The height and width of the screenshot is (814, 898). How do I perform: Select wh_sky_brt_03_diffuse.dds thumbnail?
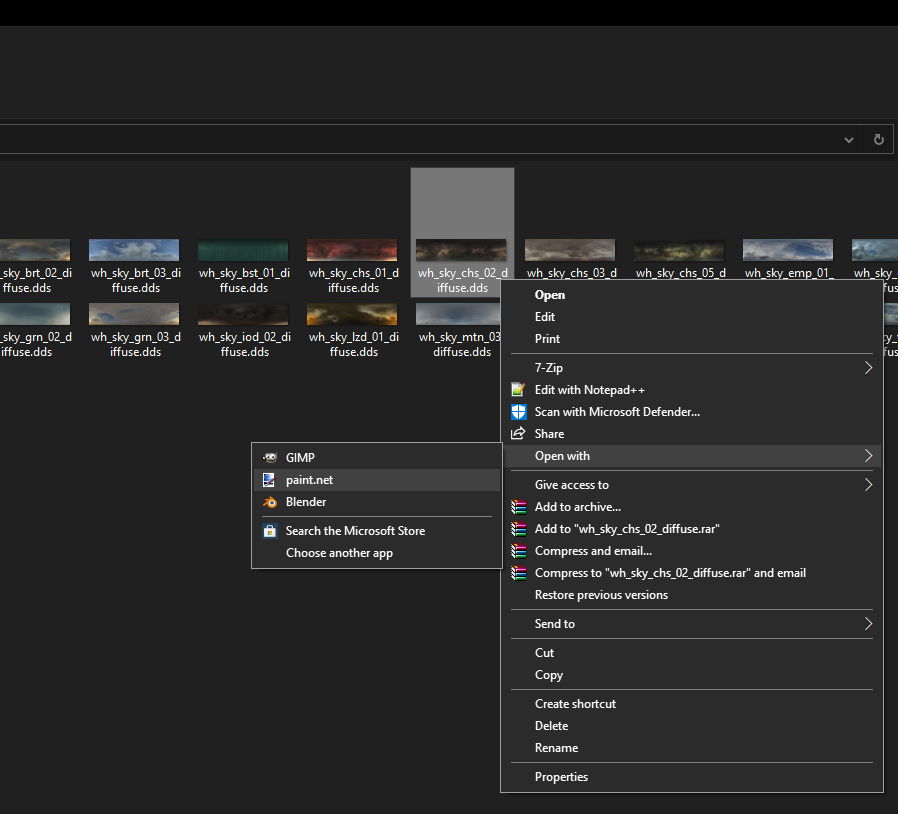click(134, 250)
